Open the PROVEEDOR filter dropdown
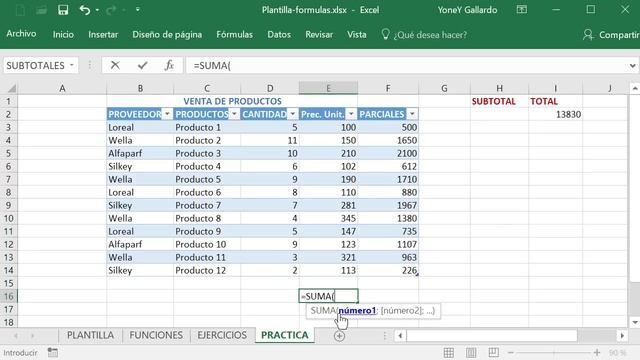This screenshot has width=640, height=360. click(x=167, y=114)
